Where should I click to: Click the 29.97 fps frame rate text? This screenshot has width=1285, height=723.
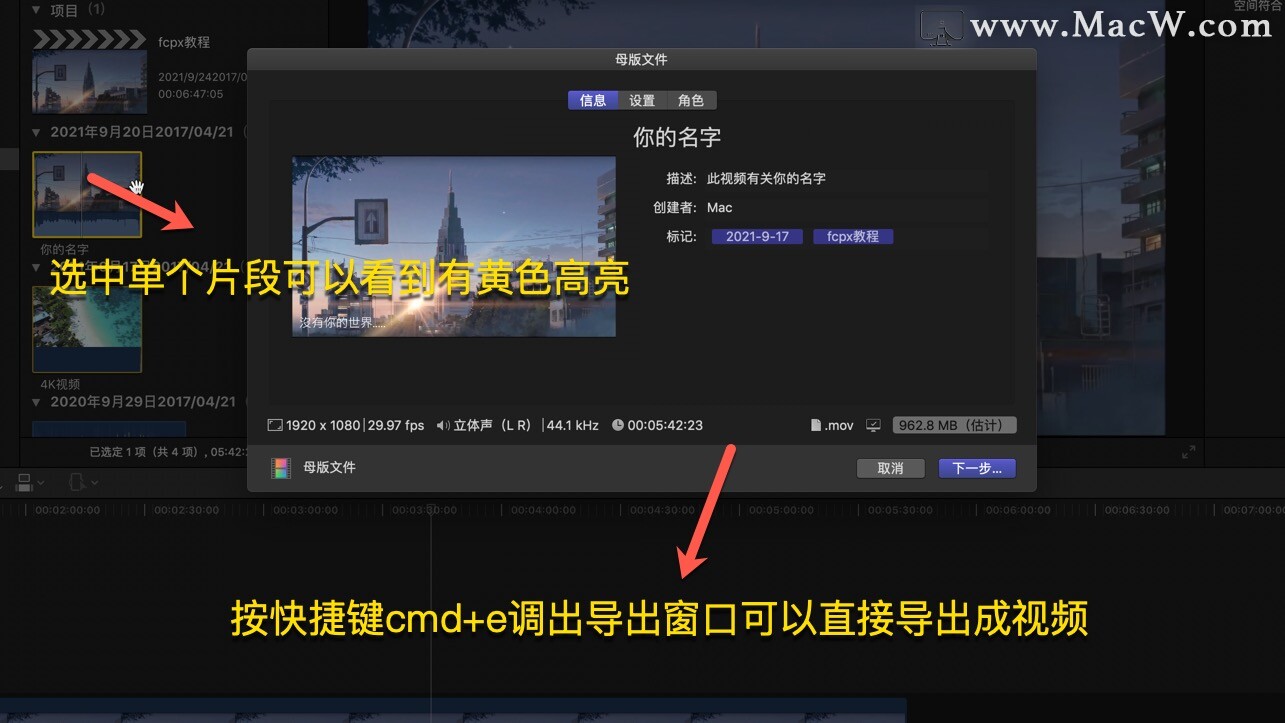click(396, 425)
